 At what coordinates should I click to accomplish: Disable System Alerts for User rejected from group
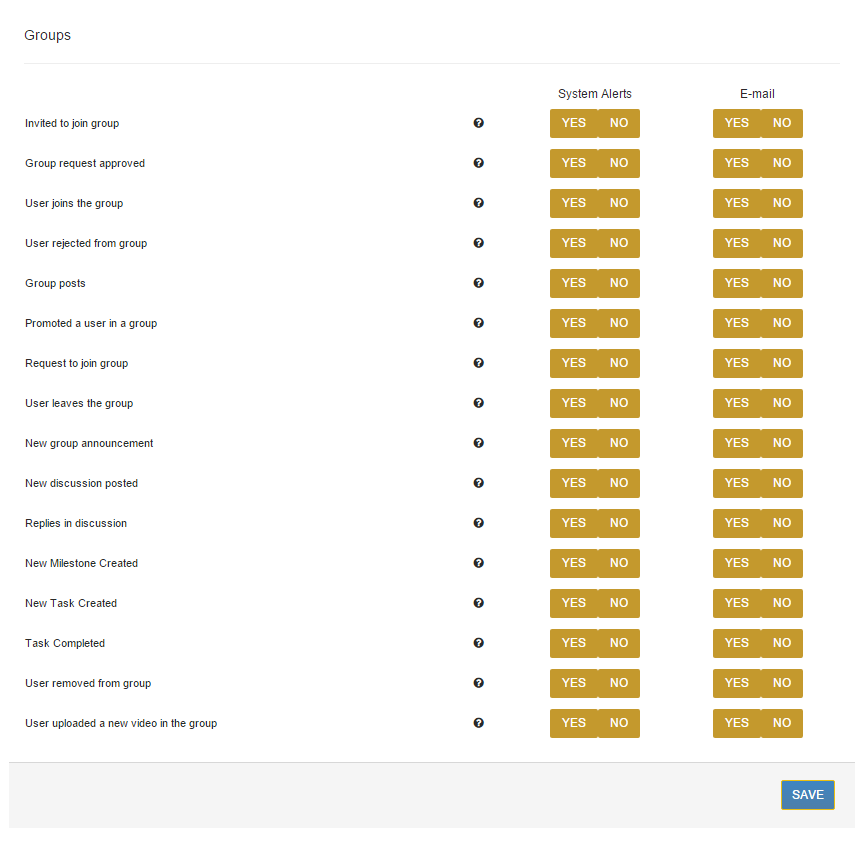(x=619, y=243)
